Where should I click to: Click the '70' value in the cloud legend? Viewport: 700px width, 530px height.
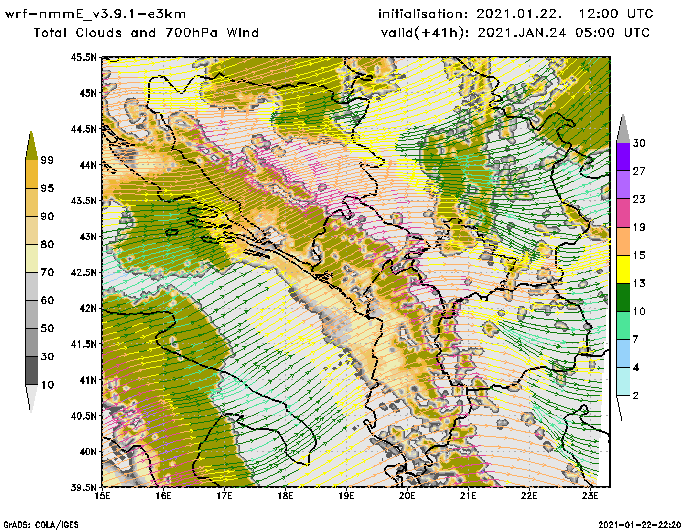click(47, 272)
